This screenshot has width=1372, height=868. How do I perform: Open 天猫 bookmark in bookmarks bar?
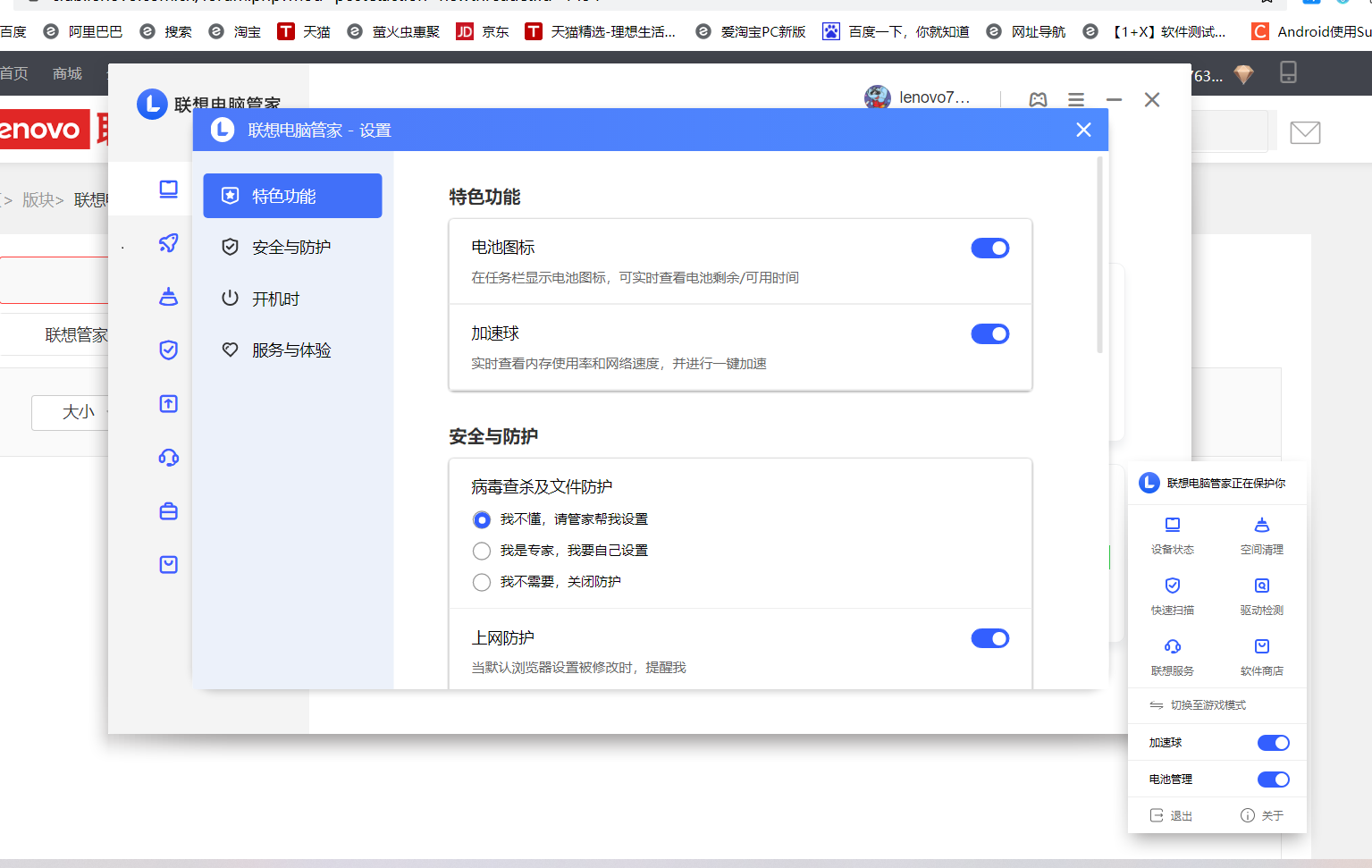pos(304,31)
